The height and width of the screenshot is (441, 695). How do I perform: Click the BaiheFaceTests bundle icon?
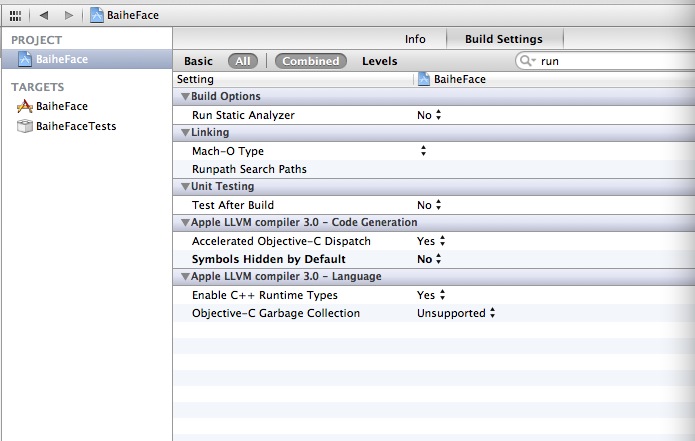tap(25, 126)
